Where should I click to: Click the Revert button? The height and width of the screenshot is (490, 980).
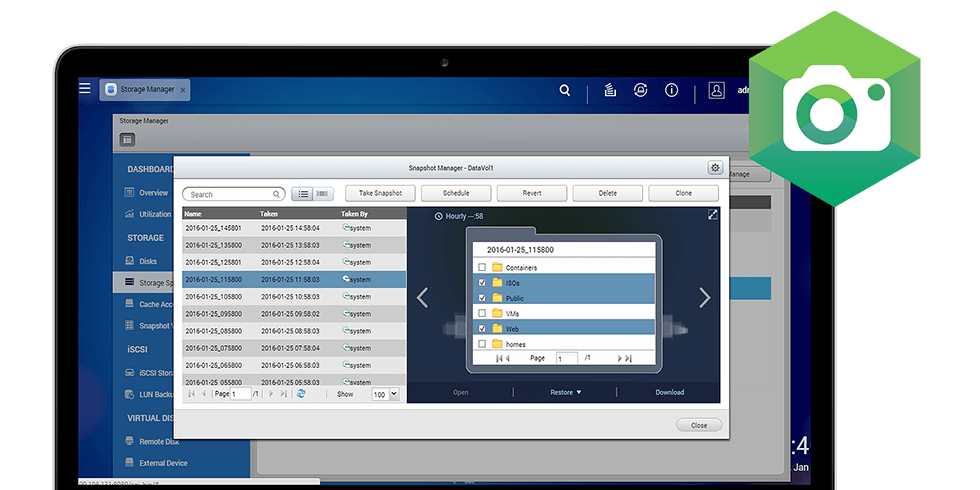(x=532, y=193)
